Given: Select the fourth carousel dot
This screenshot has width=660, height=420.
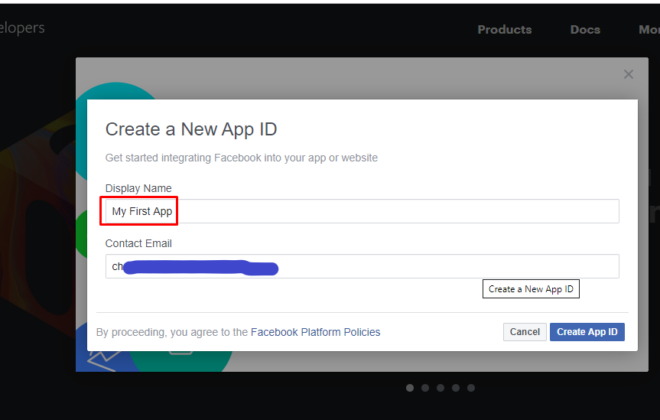Looking at the screenshot, I should point(456,388).
